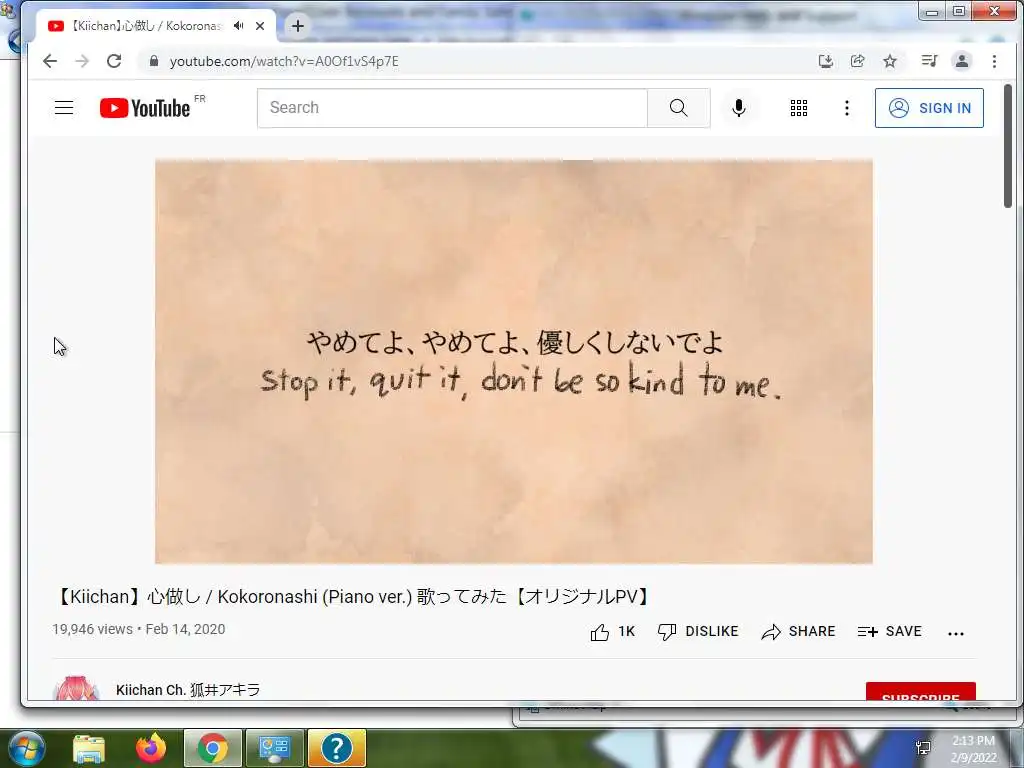The image size is (1024, 768).
Task: Pause the video by clicking the player
Action: coord(513,361)
